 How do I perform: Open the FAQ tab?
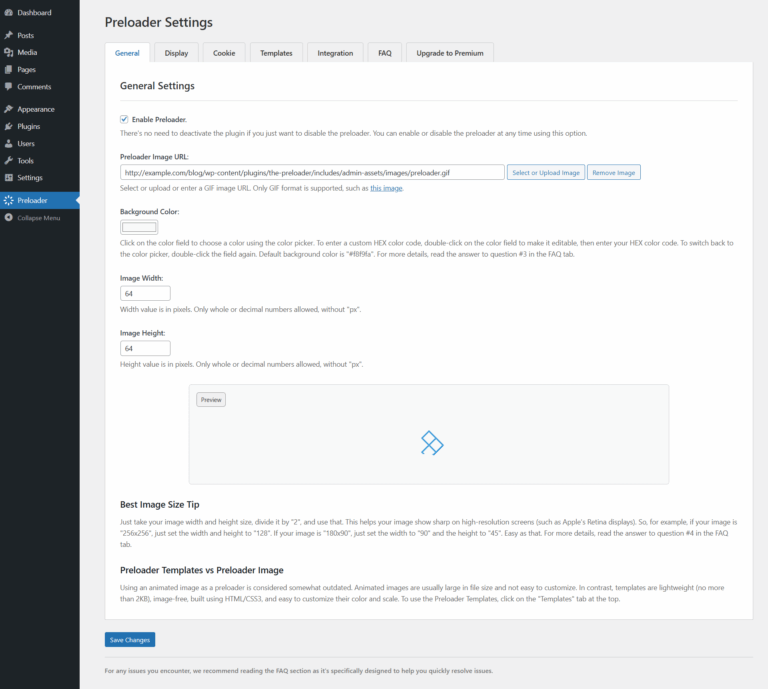385,53
